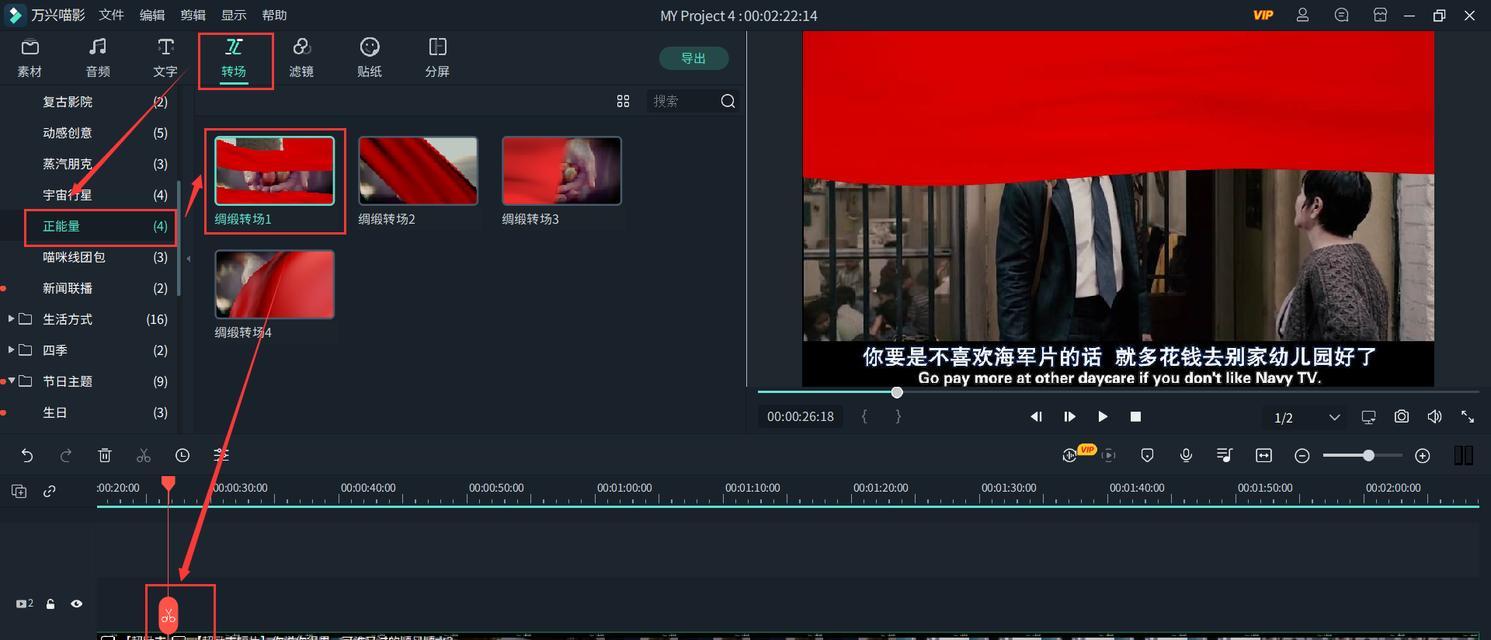Viewport: 1491px width, 640px height.
Task: Open the 编辑 menu
Action: click(152, 15)
